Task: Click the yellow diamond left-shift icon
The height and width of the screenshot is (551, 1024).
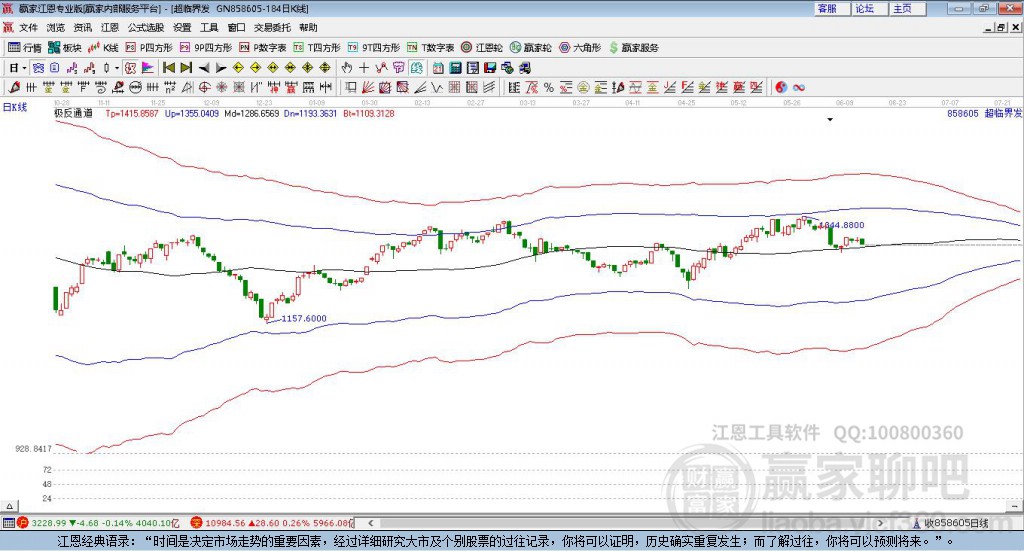Action: (x=238, y=68)
